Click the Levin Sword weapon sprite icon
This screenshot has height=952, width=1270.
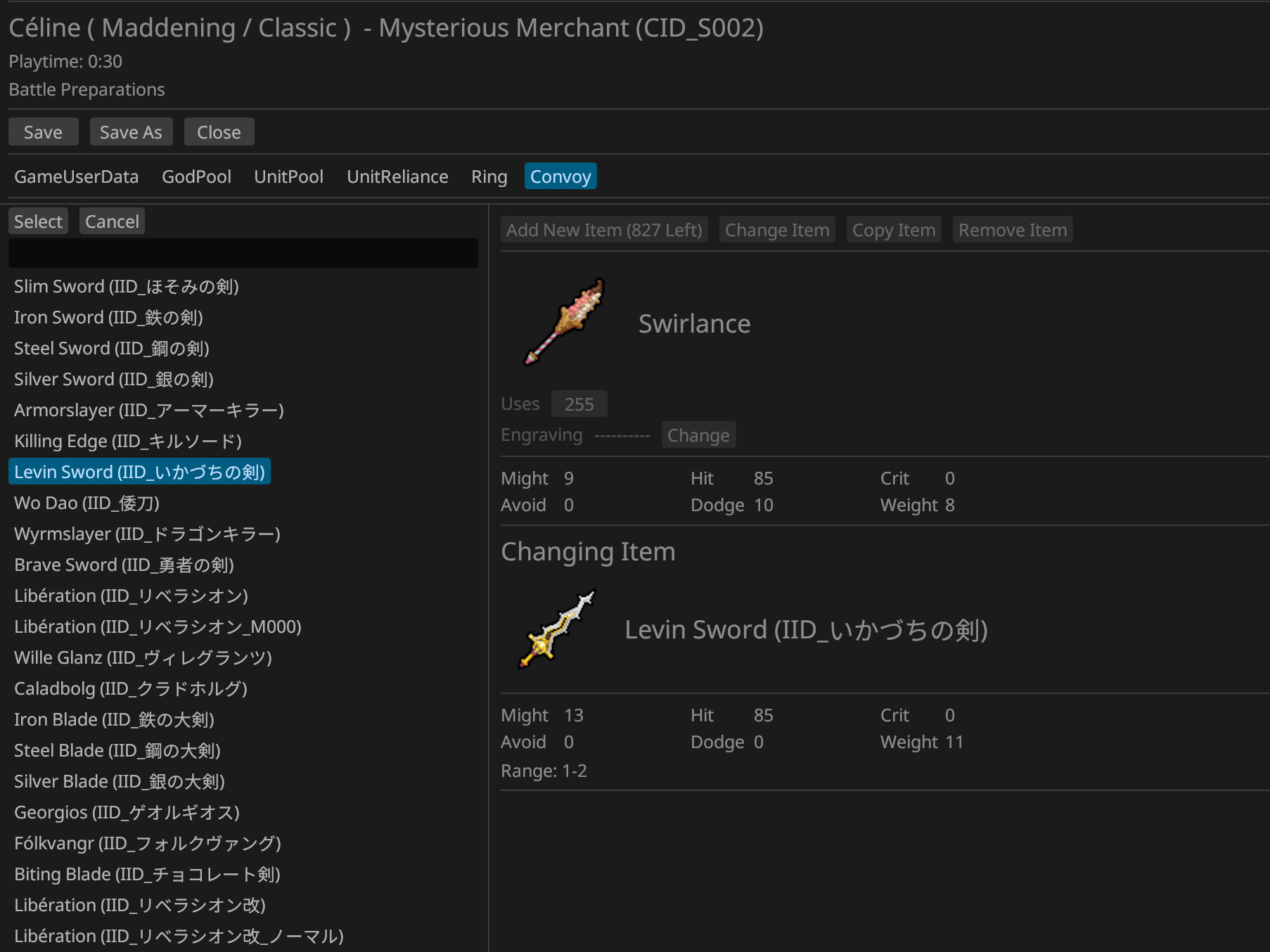556,629
